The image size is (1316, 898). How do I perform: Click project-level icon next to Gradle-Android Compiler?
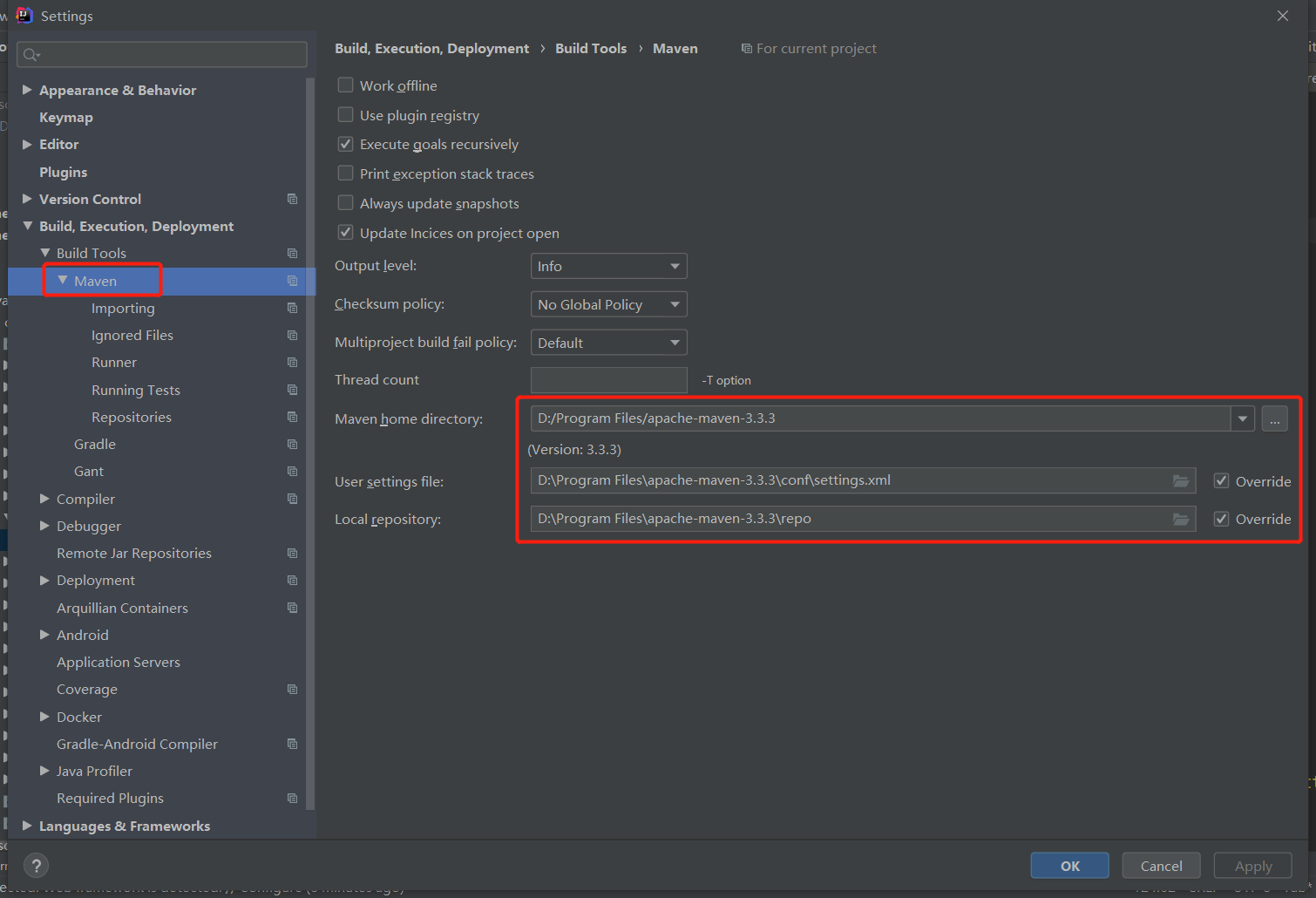(293, 744)
